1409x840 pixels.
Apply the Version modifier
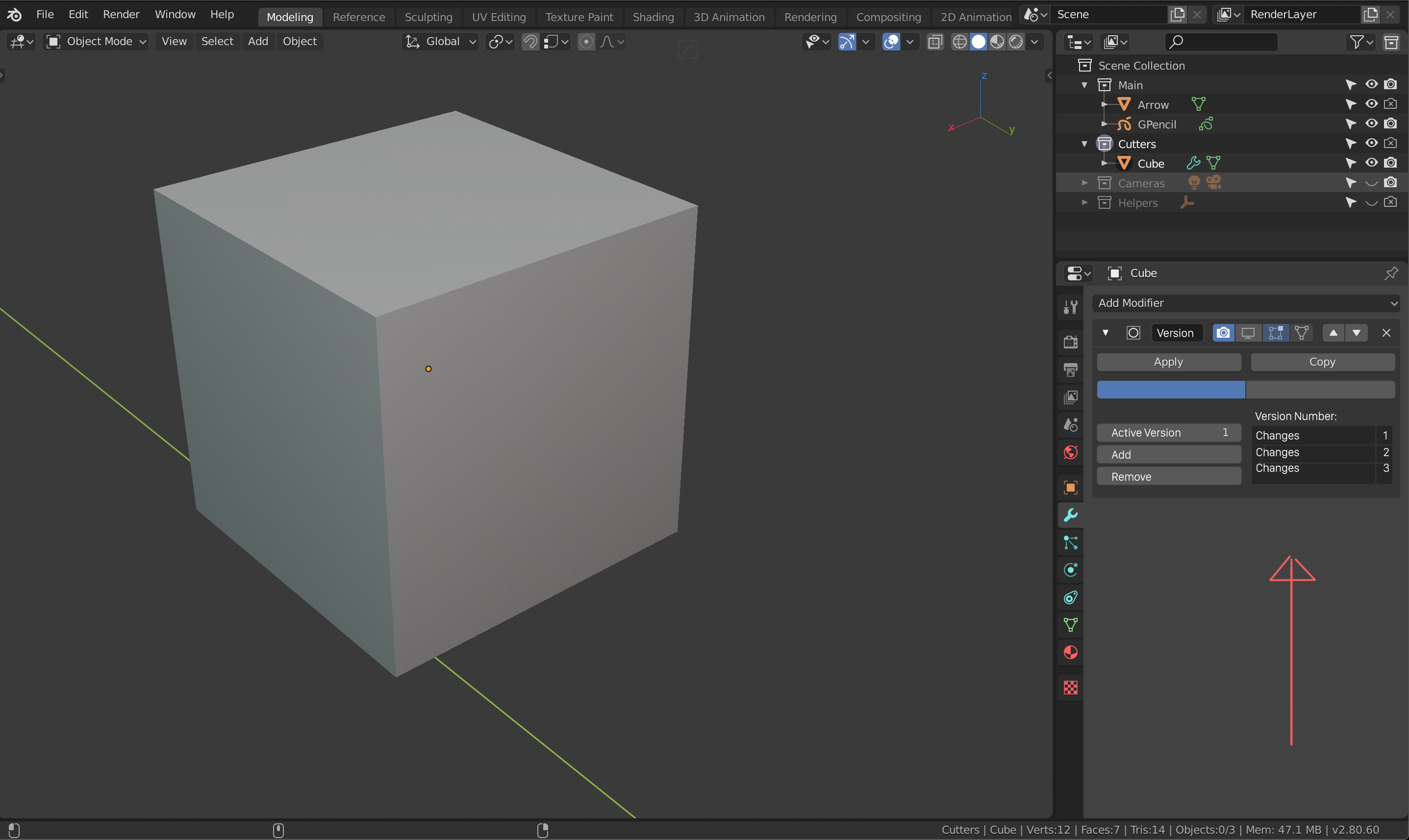click(x=1168, y=362)
